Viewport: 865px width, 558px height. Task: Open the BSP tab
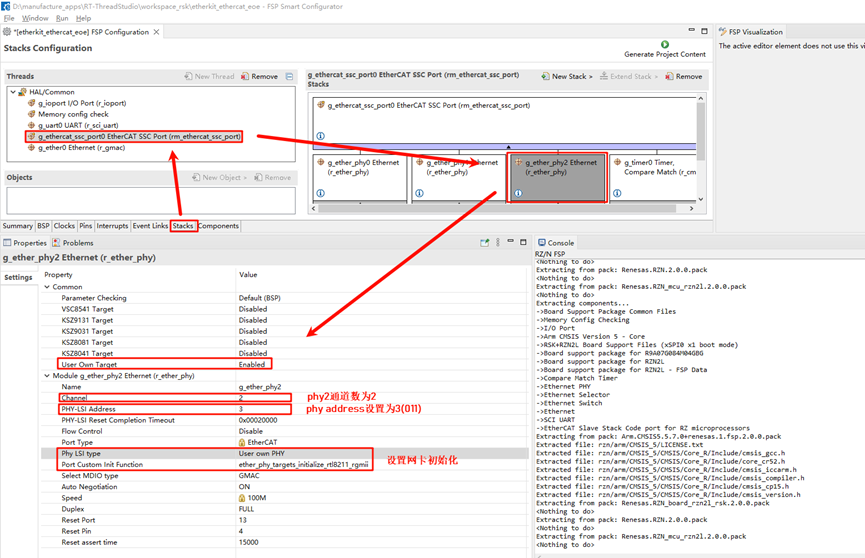coord(43,226)
